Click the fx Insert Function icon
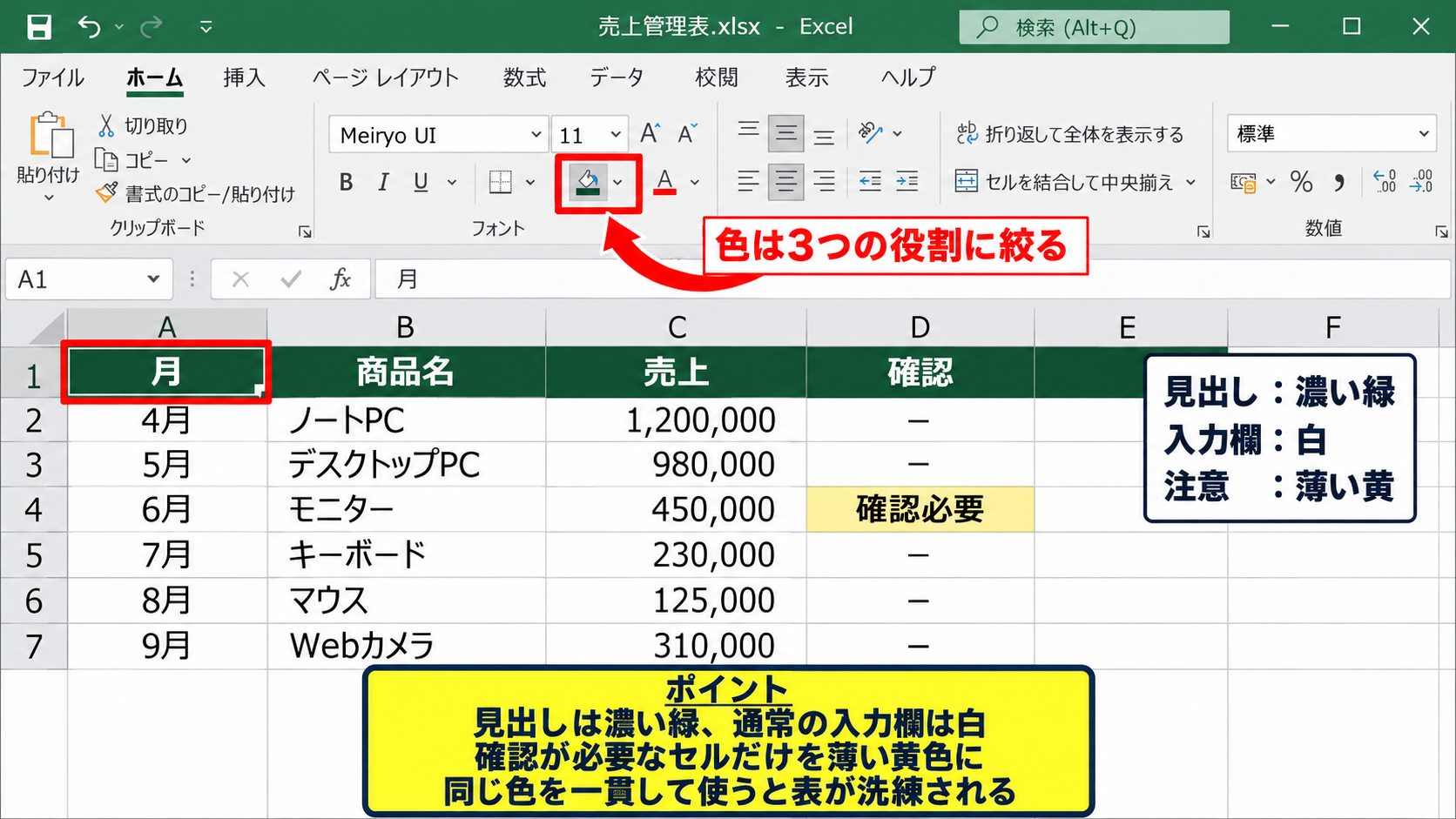 tap(340, 279)
